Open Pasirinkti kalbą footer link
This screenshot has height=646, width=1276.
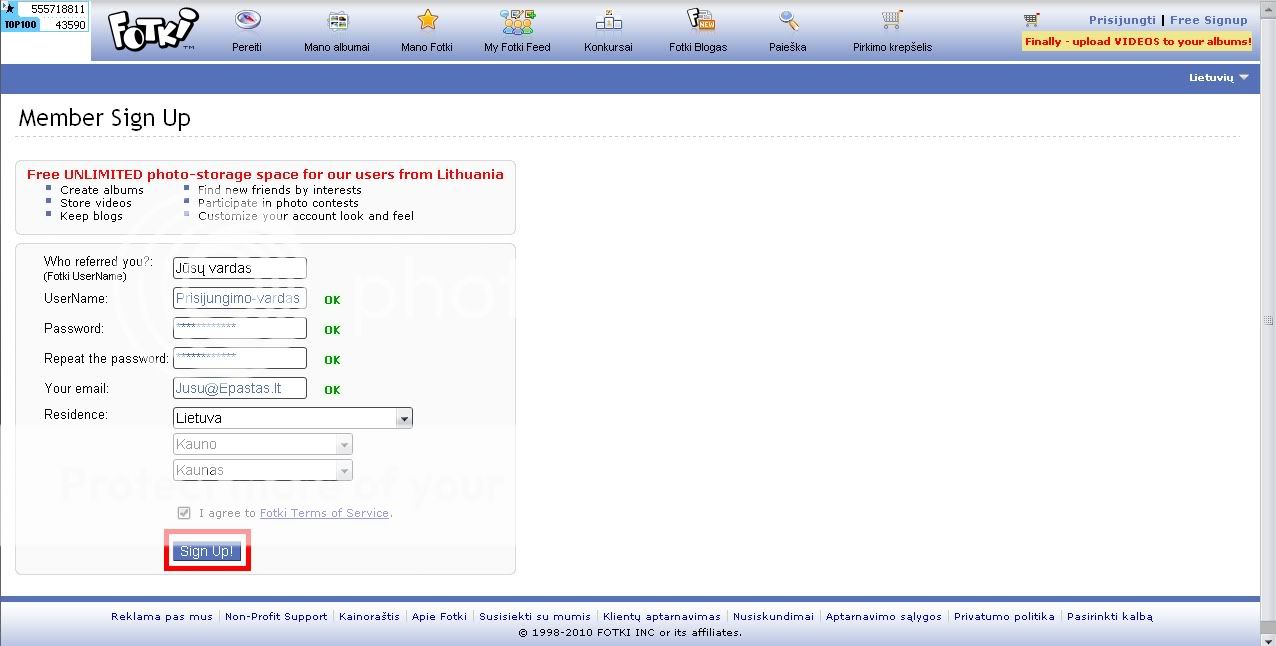[1110, 617]
